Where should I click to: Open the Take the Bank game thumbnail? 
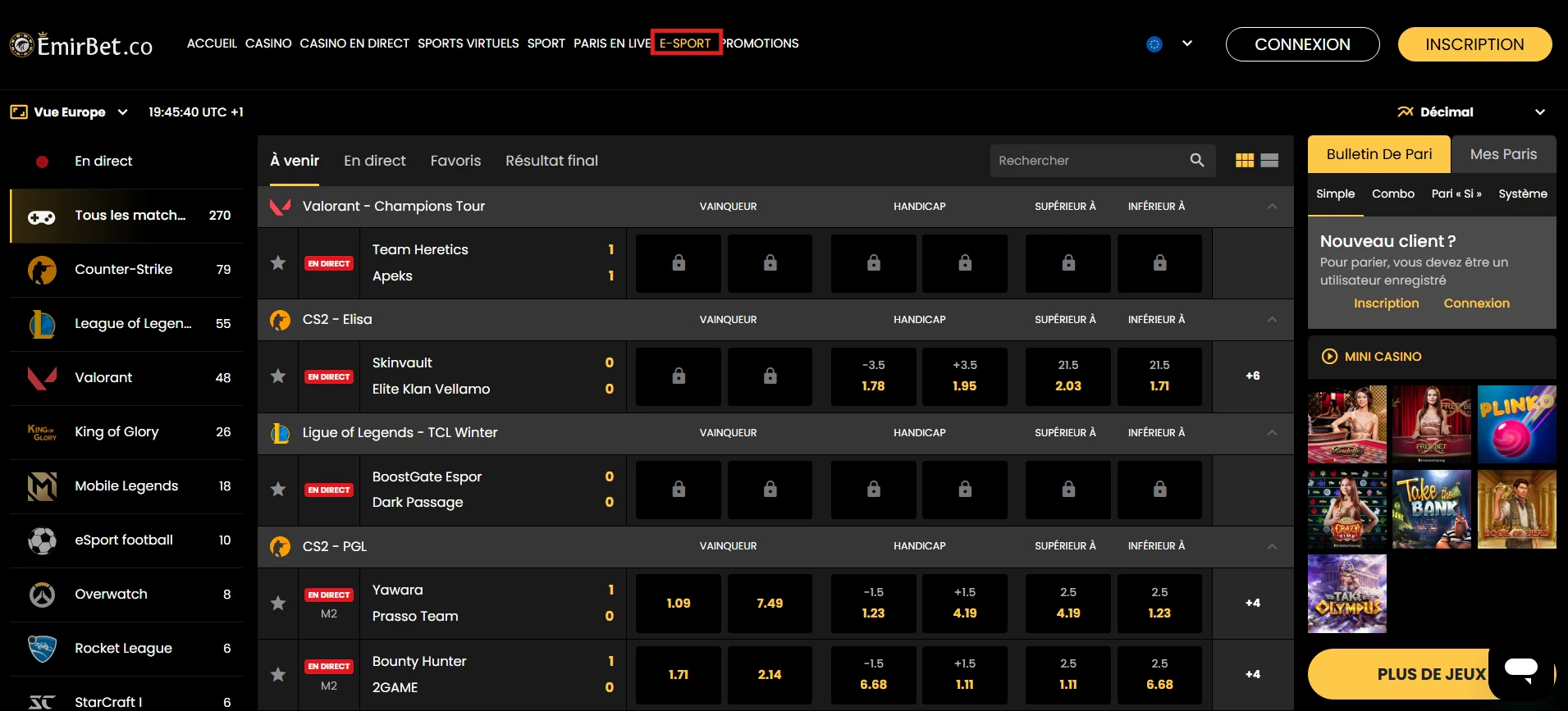click(x=1432, y=509)
